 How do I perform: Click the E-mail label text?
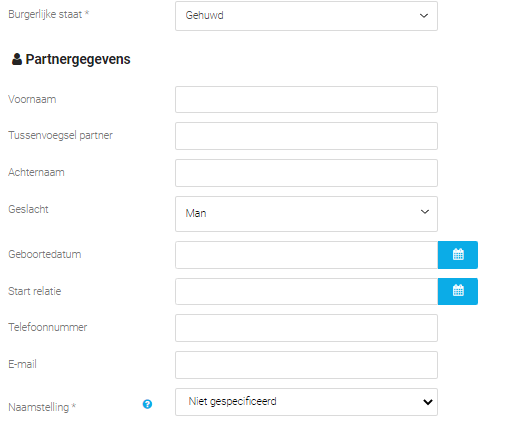point(22,364)
